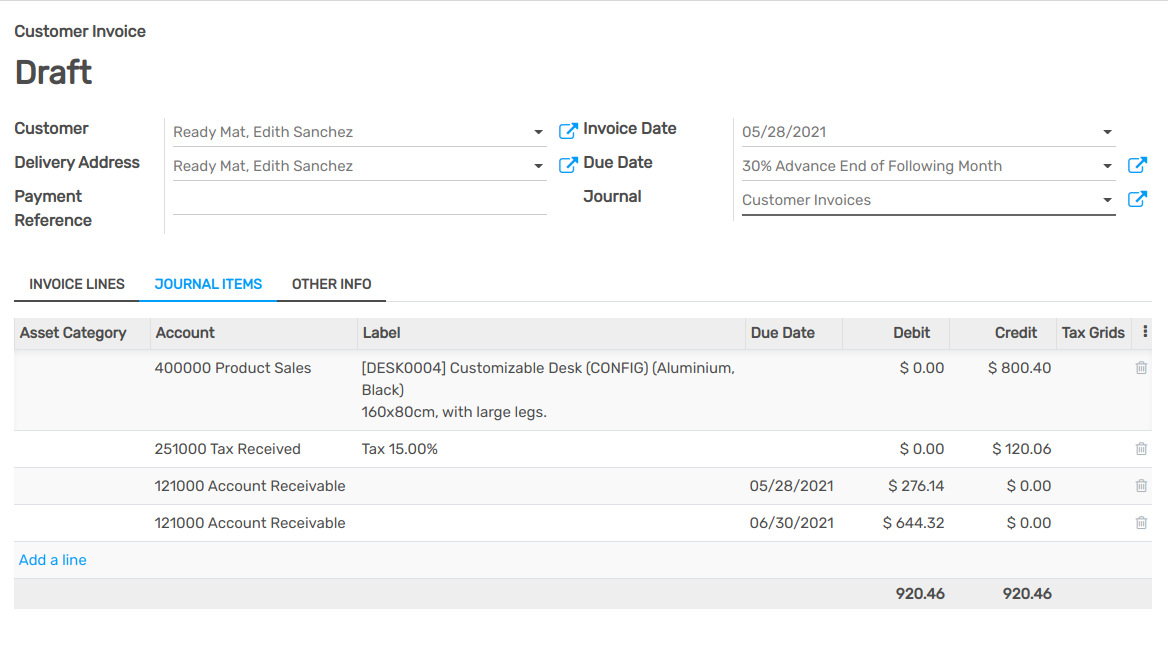1168x661 pixels.
Task: Open the Delivery Address external link icon
Action: pyautogui.click(x=568, y=165)
